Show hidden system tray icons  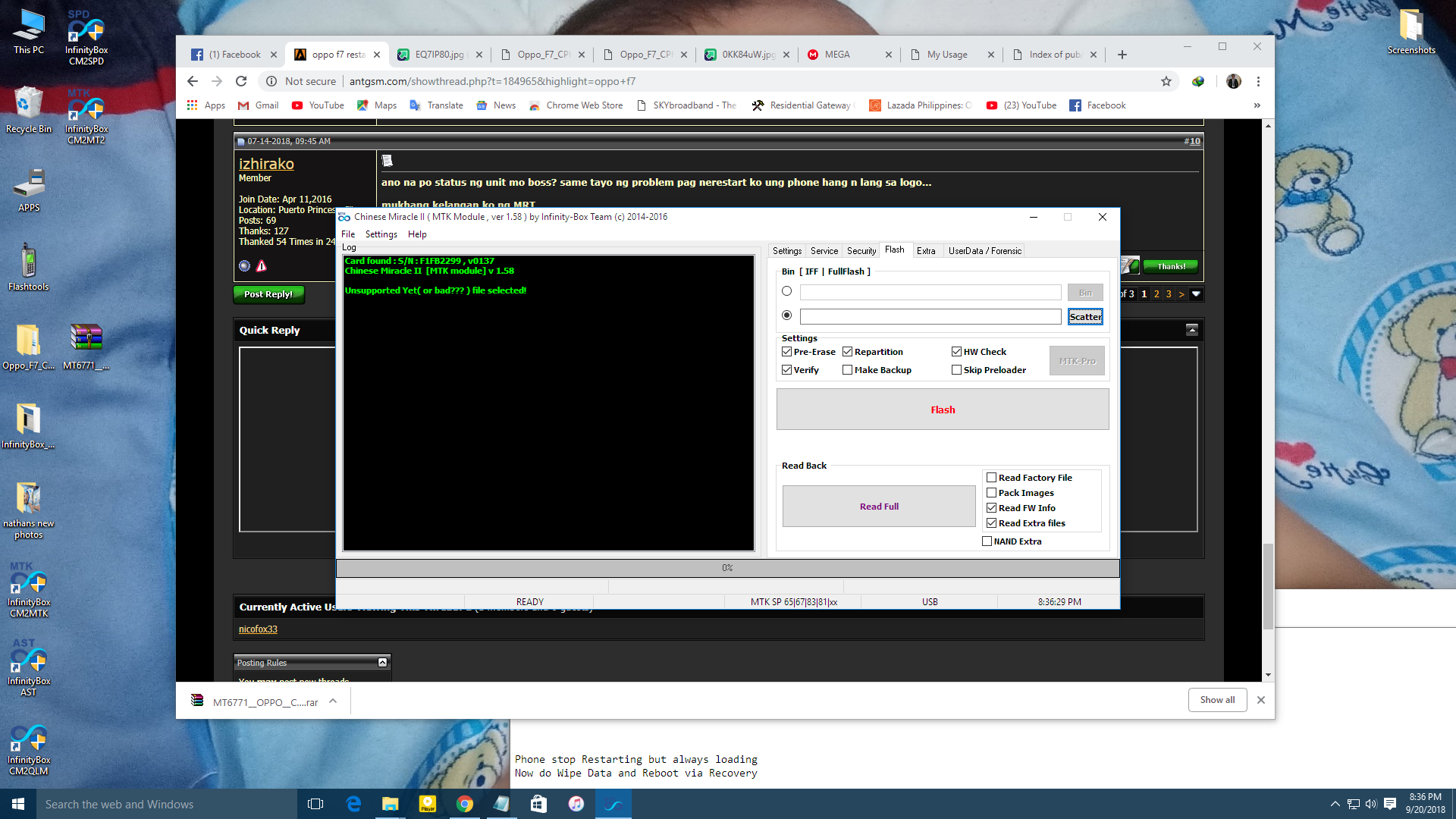1335,804
